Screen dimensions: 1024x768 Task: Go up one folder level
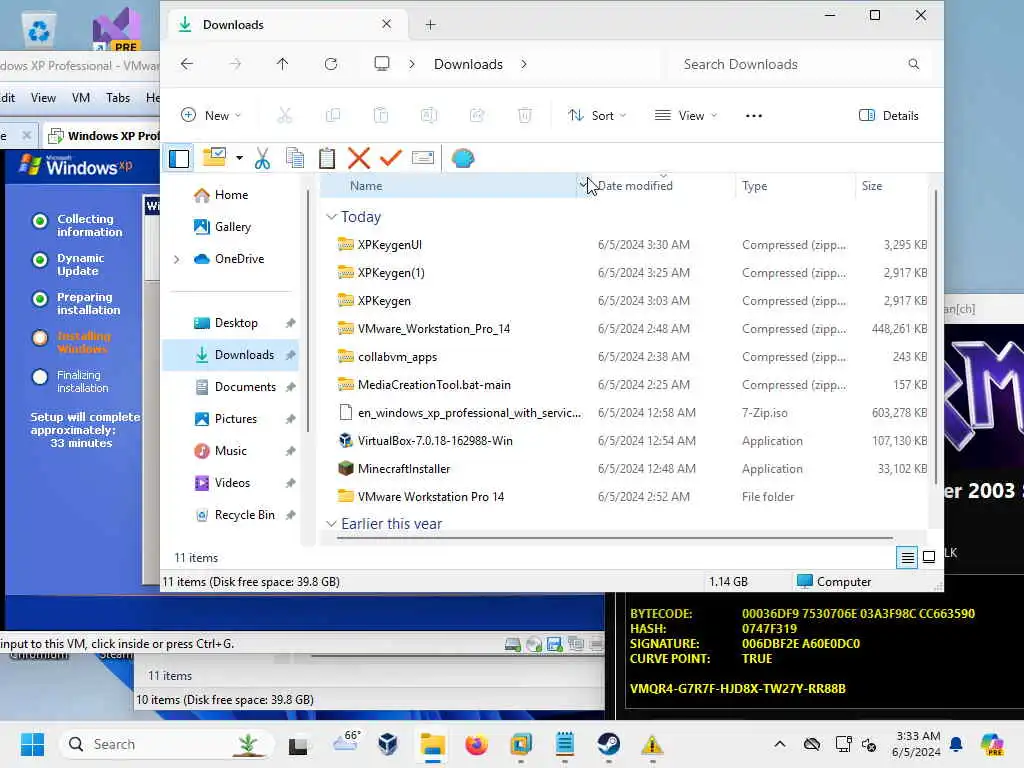pyautogui.click(x=282, y=64)
